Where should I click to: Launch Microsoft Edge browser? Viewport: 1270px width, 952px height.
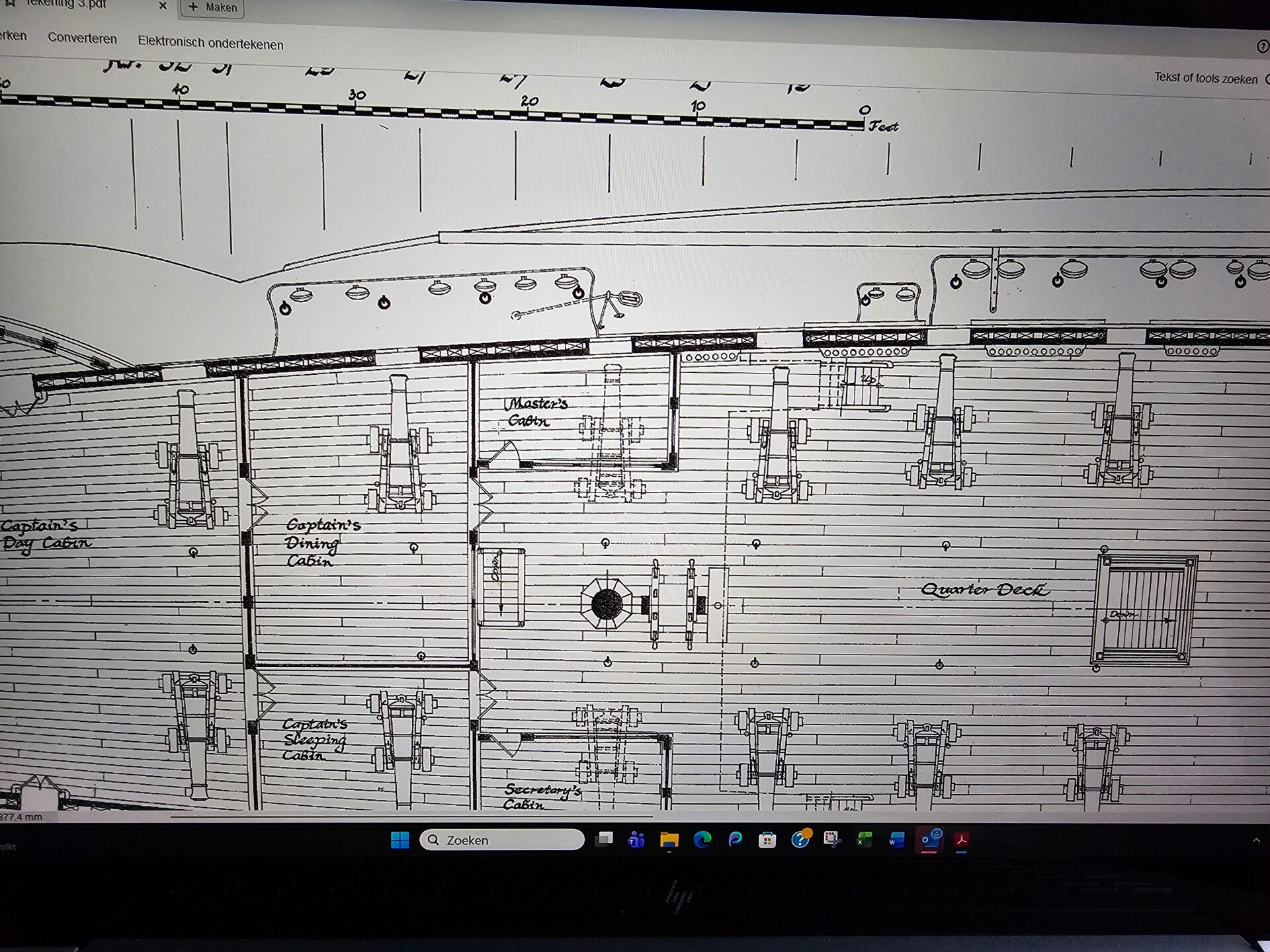702,840
